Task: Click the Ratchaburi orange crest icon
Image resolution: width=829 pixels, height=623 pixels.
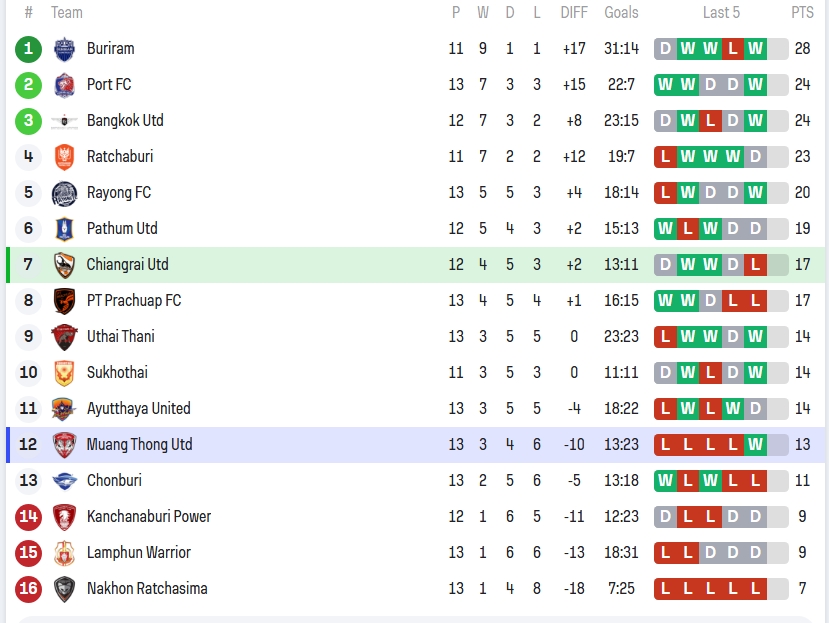Action: [x=64, y=157]
